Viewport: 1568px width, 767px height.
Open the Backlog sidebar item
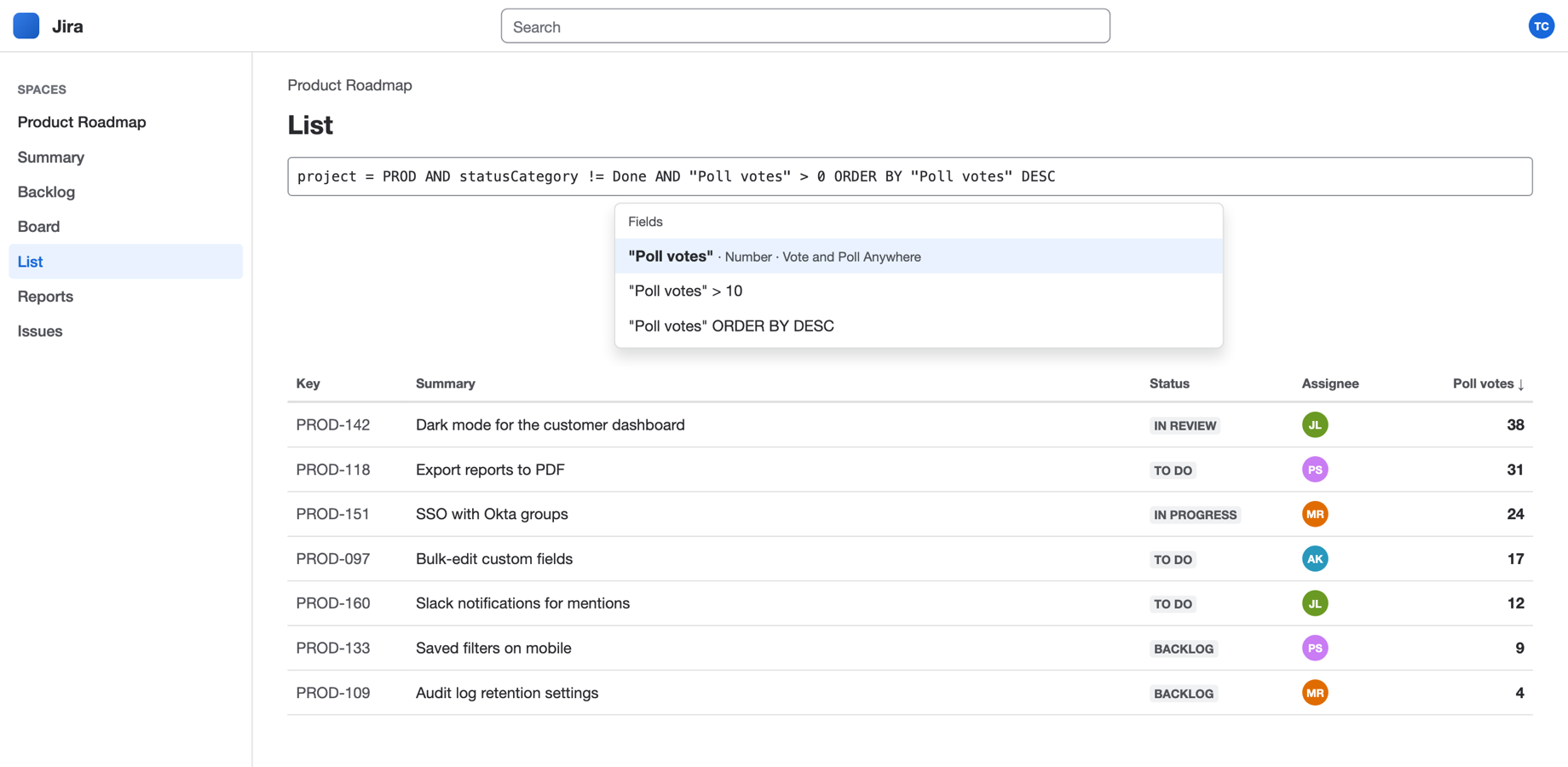pos(125,192)
